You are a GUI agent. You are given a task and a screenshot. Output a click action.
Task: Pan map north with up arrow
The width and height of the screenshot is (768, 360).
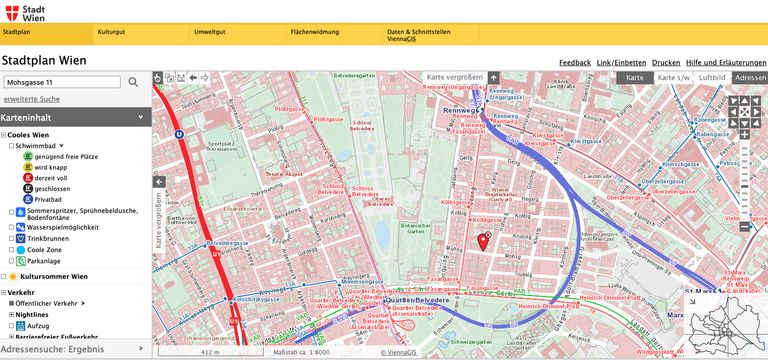(744, 101)
